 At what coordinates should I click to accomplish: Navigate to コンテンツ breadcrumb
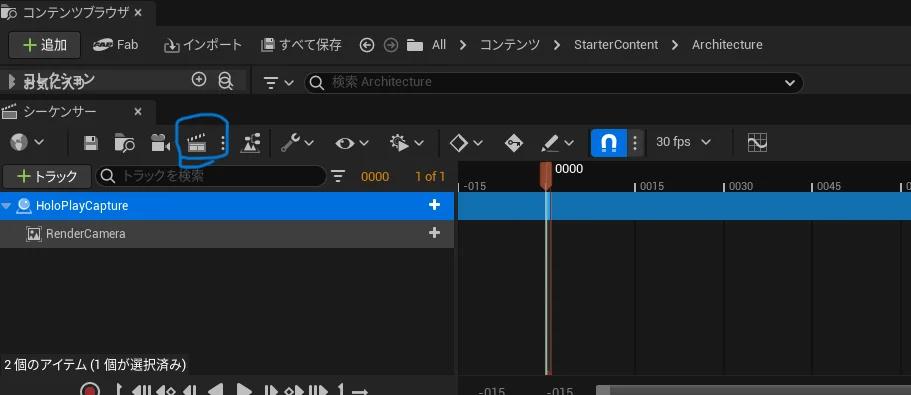tap(510, 45)
